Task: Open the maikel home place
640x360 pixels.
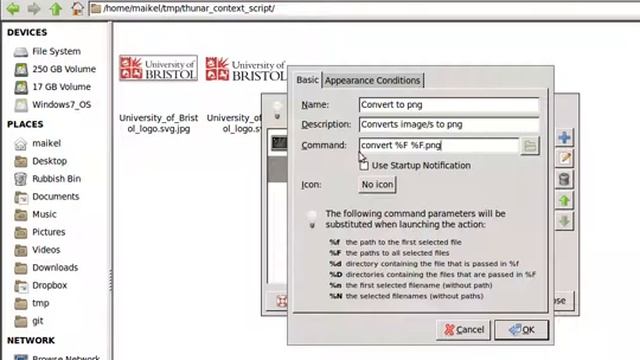Action: coord(46,143)
